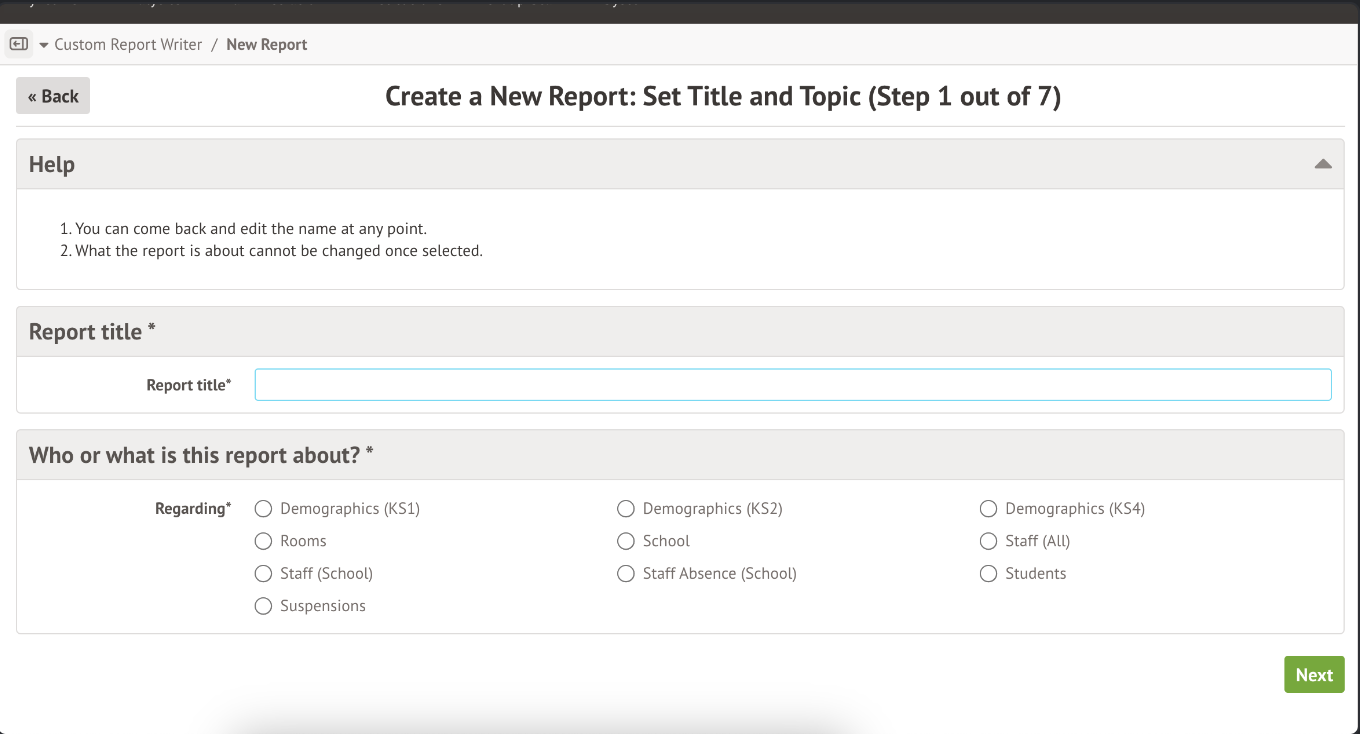
Task: Choose the Demographics (KS4) radio option
Action: coord(988,509)
